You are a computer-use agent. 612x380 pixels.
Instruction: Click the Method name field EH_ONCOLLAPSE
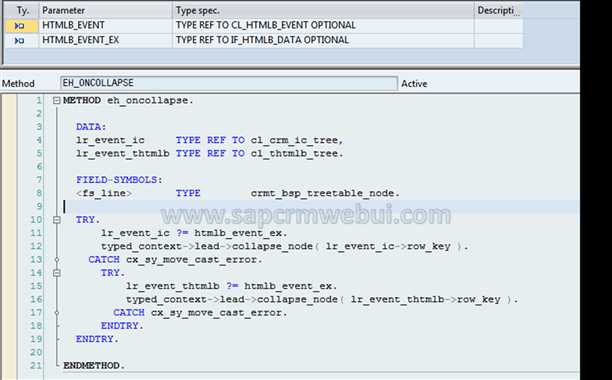(x=229, y=83)
